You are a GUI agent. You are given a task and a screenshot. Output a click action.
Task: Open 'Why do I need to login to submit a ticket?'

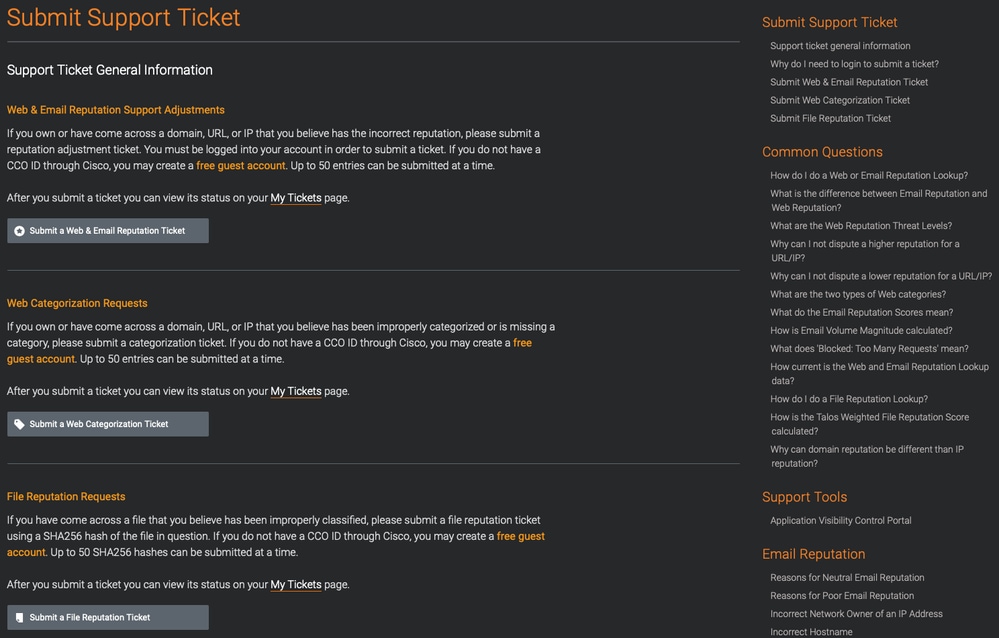(854, 64)
